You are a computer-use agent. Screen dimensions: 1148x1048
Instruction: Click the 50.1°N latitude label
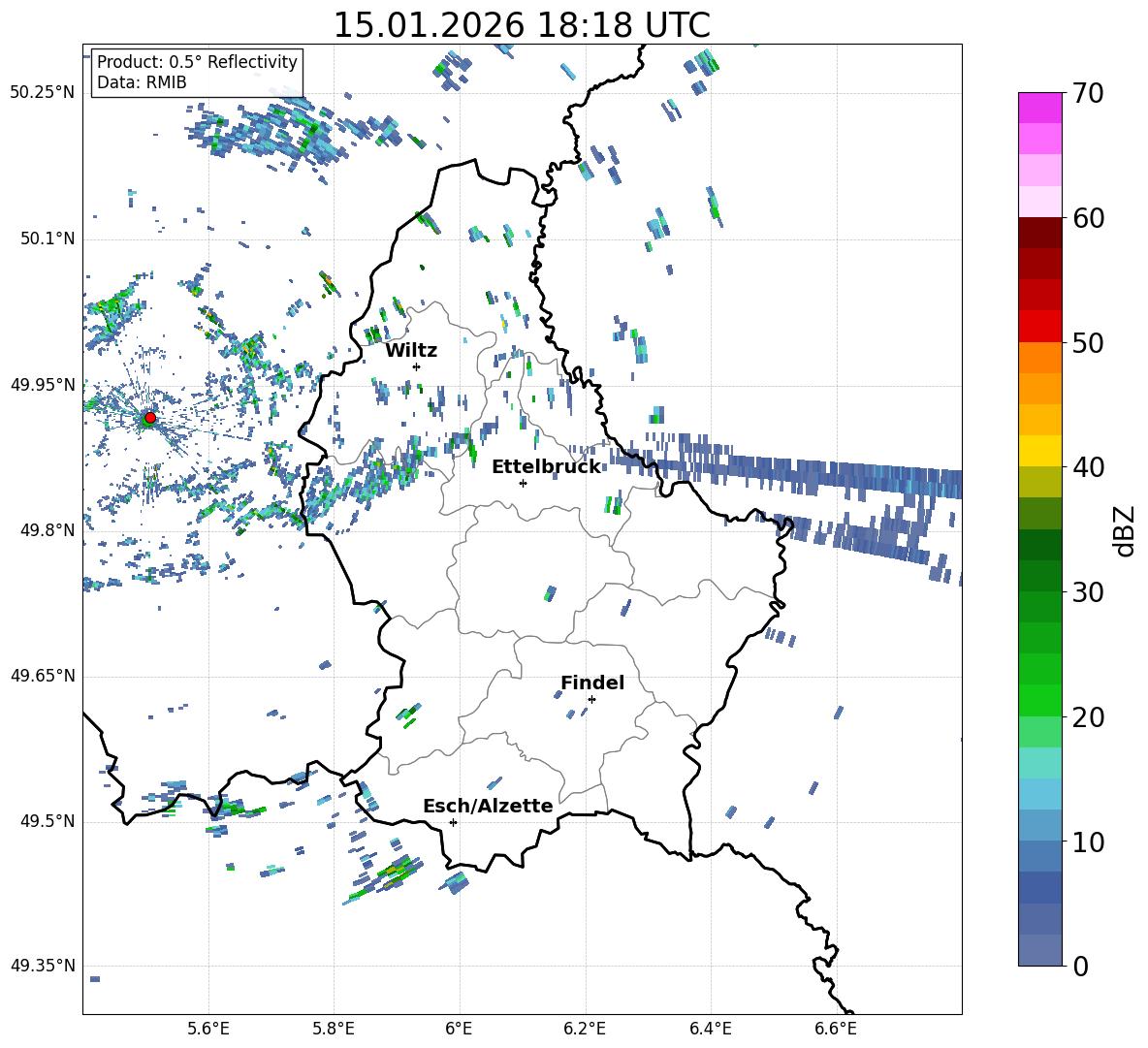point(48,239)
